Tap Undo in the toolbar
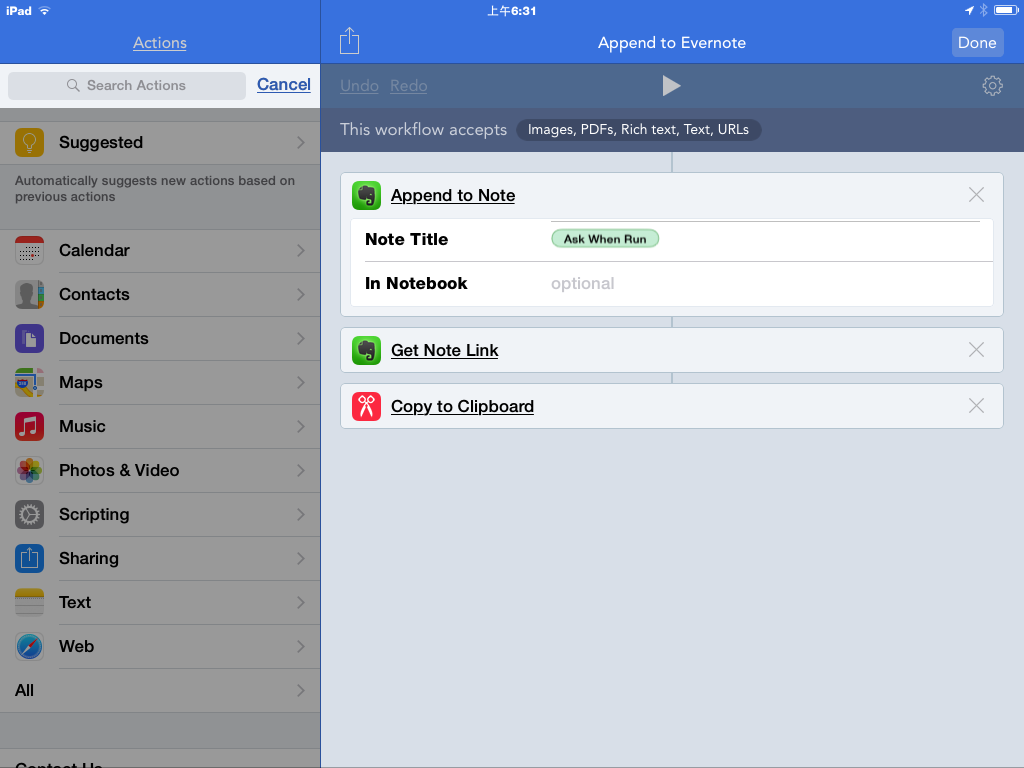Screen dimensions: 1024x768 pyautogui.click(x=359, y=86)
